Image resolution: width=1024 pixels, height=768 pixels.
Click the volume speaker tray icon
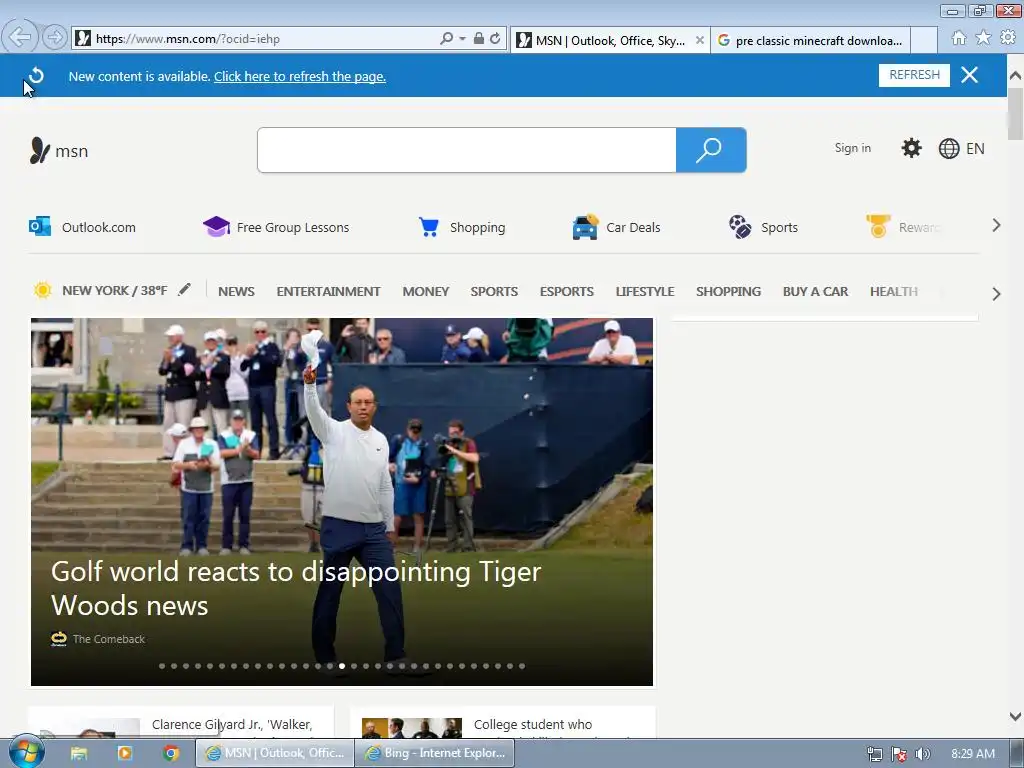point(922,754)
